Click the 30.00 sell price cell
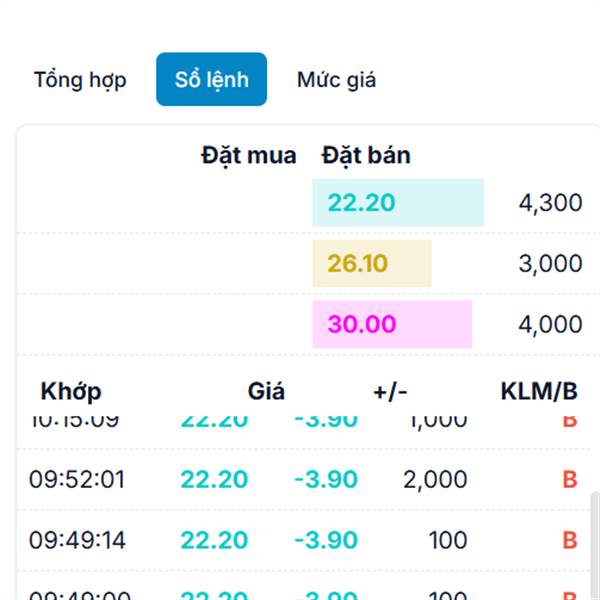The width and height of the screenshot is (600, 600). pyautogui.click(x=392, y=324)
